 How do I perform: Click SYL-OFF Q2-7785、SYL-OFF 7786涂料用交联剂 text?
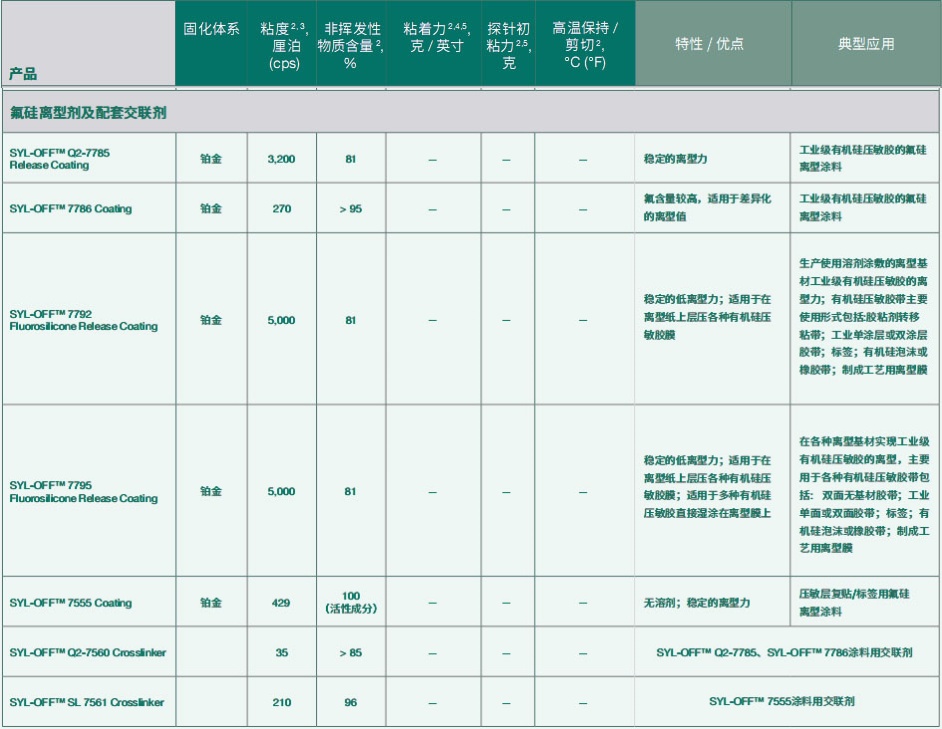click(x=785, y=653)
